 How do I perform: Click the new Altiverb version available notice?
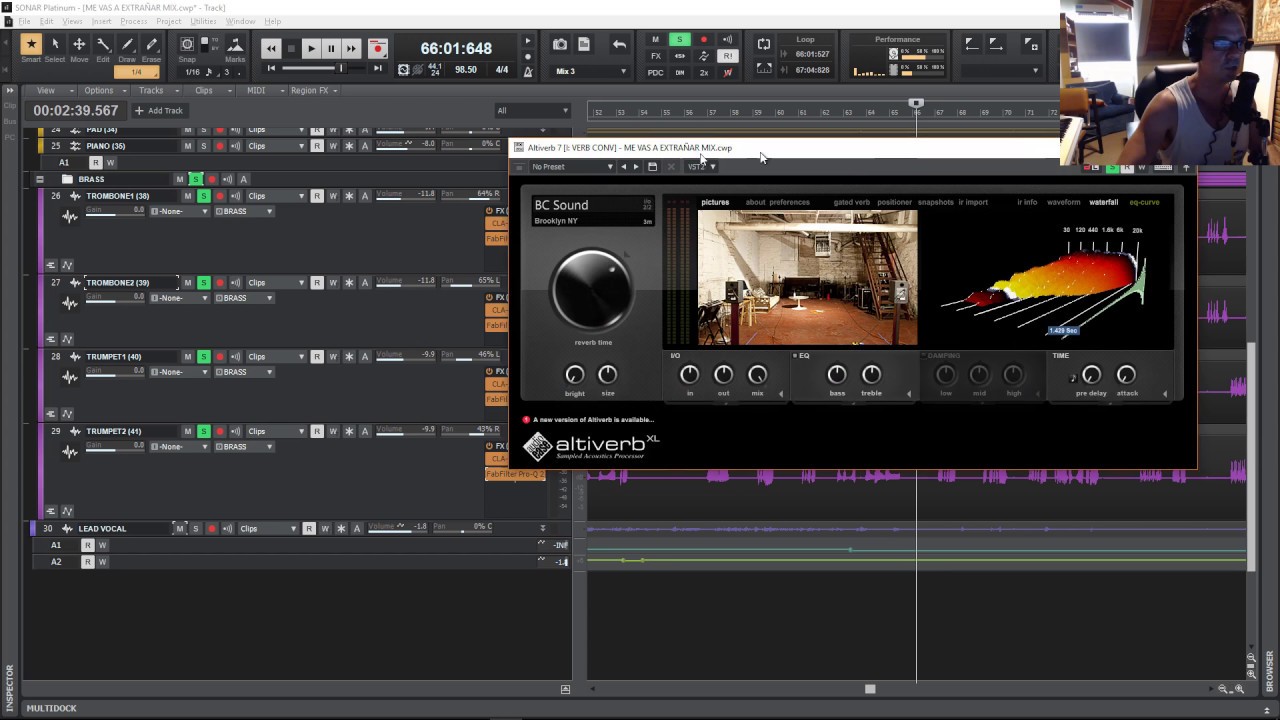pyautogui.click(x=587, y=420)
